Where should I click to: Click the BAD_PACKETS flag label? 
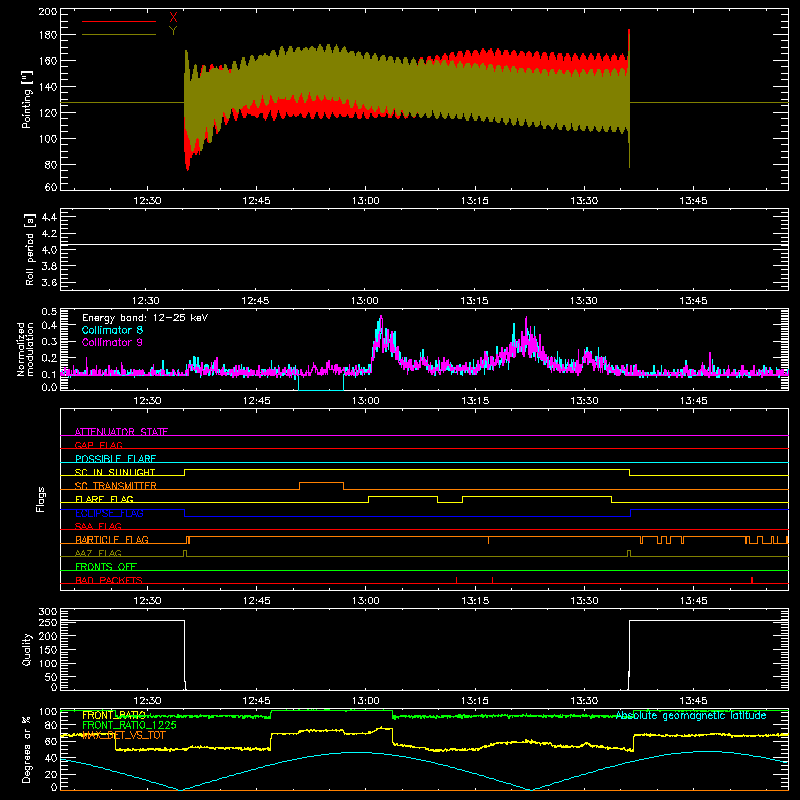coord(108,580)
